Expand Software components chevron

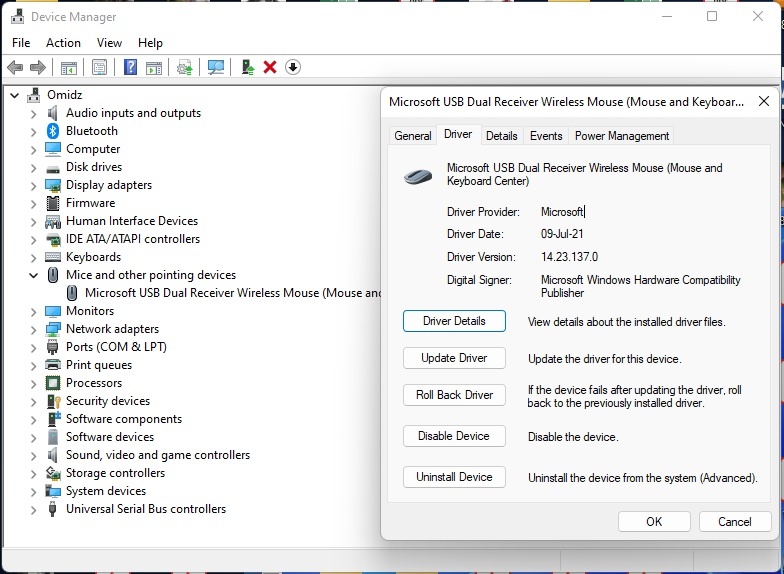pyautogui.click(x=34, y=420)
